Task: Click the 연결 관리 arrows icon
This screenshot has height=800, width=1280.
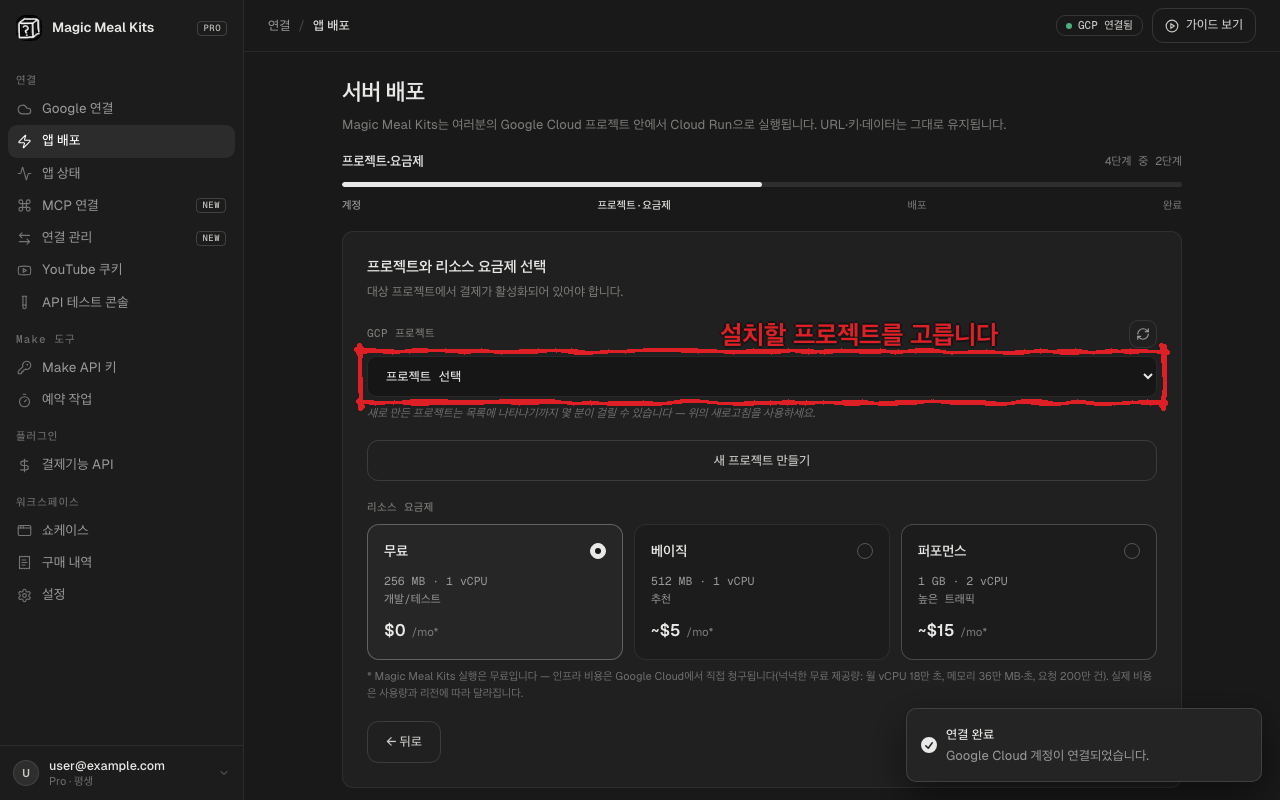Action: point(25,238)
